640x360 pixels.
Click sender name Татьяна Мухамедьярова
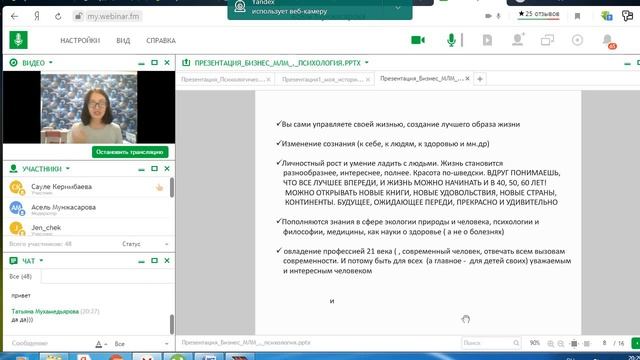click(45, 311)
